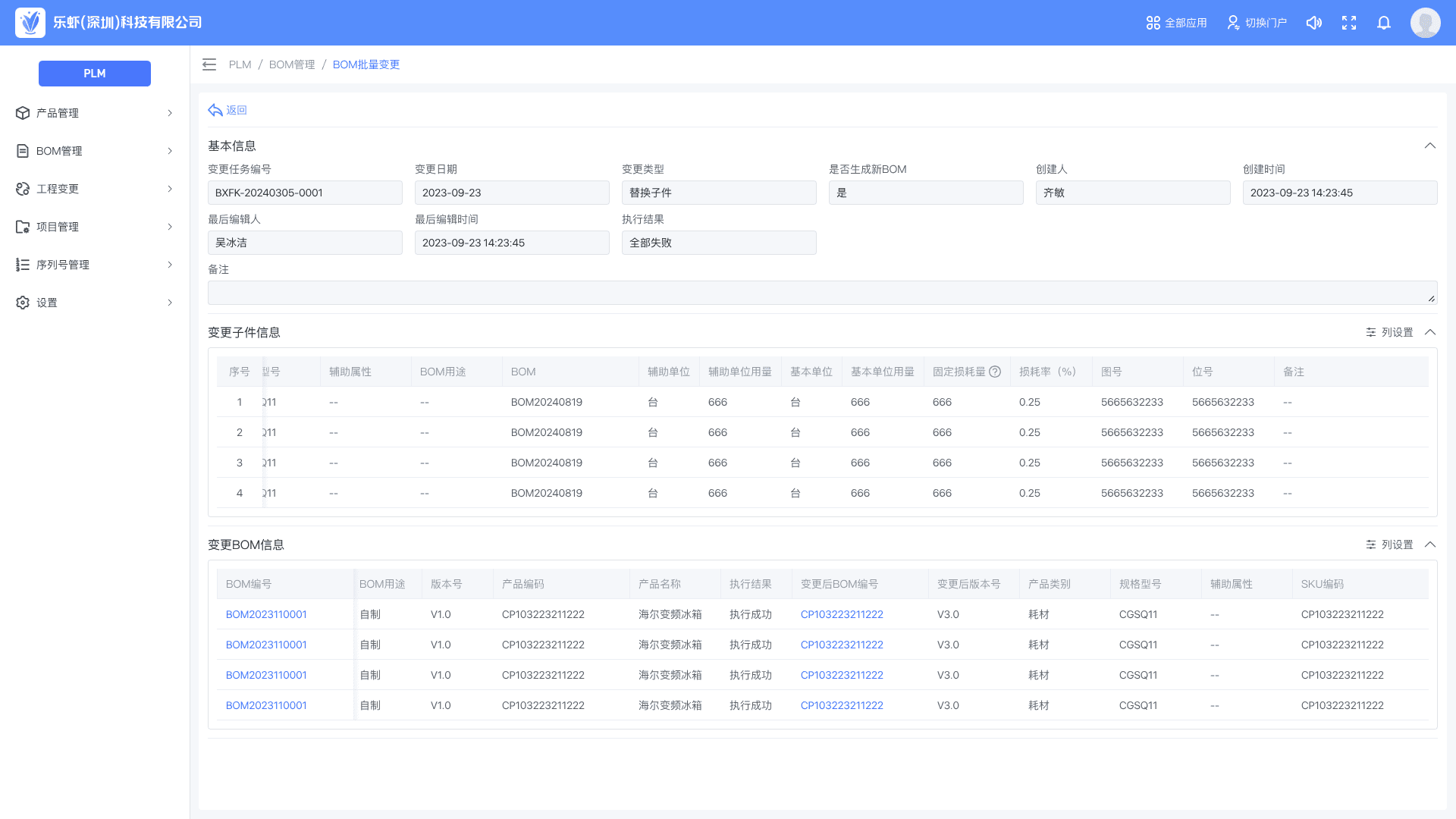
Task: Open notifications bell icon
Action: [1383, 23]
